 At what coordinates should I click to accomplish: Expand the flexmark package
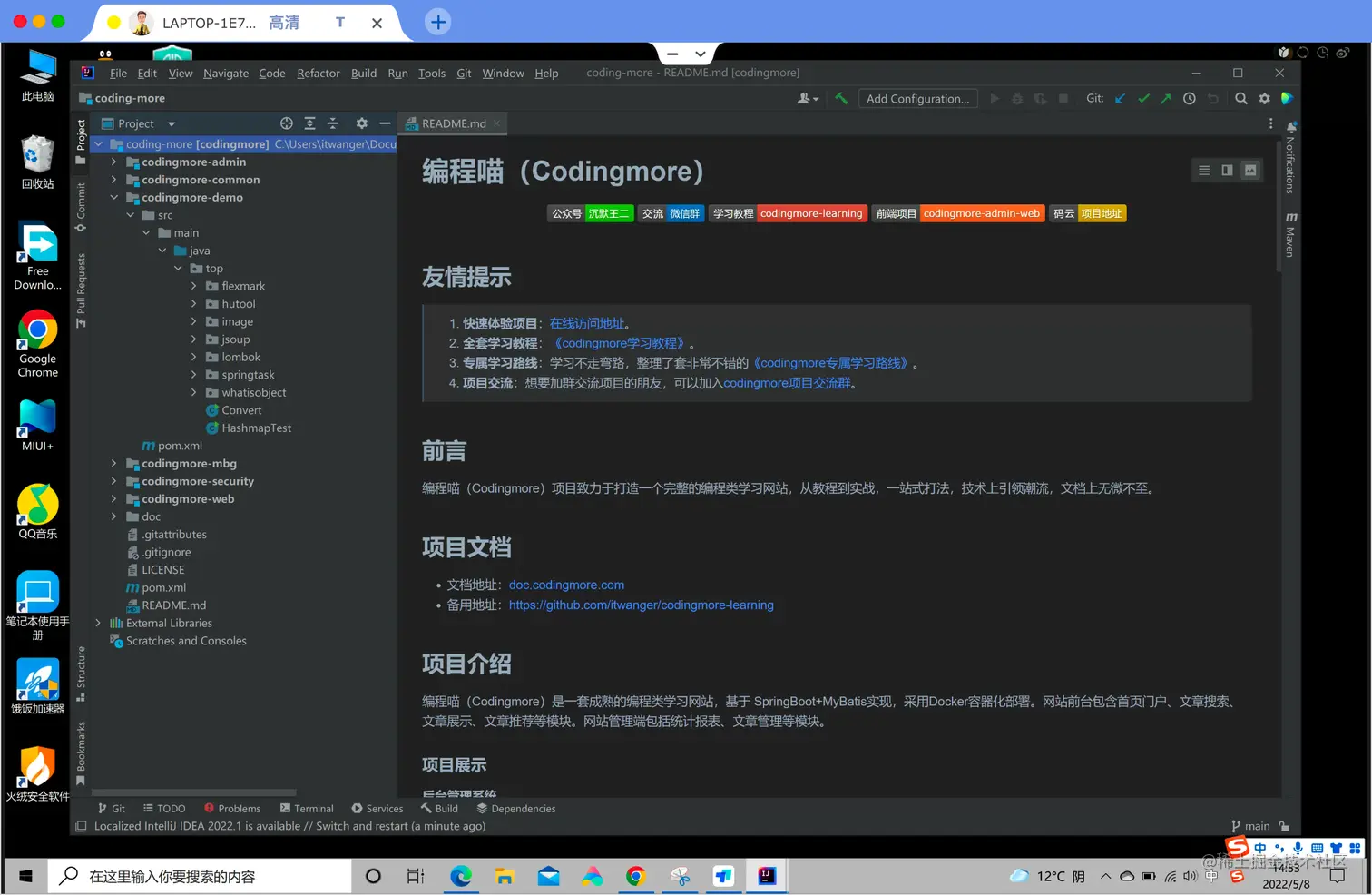coord(193,286)
